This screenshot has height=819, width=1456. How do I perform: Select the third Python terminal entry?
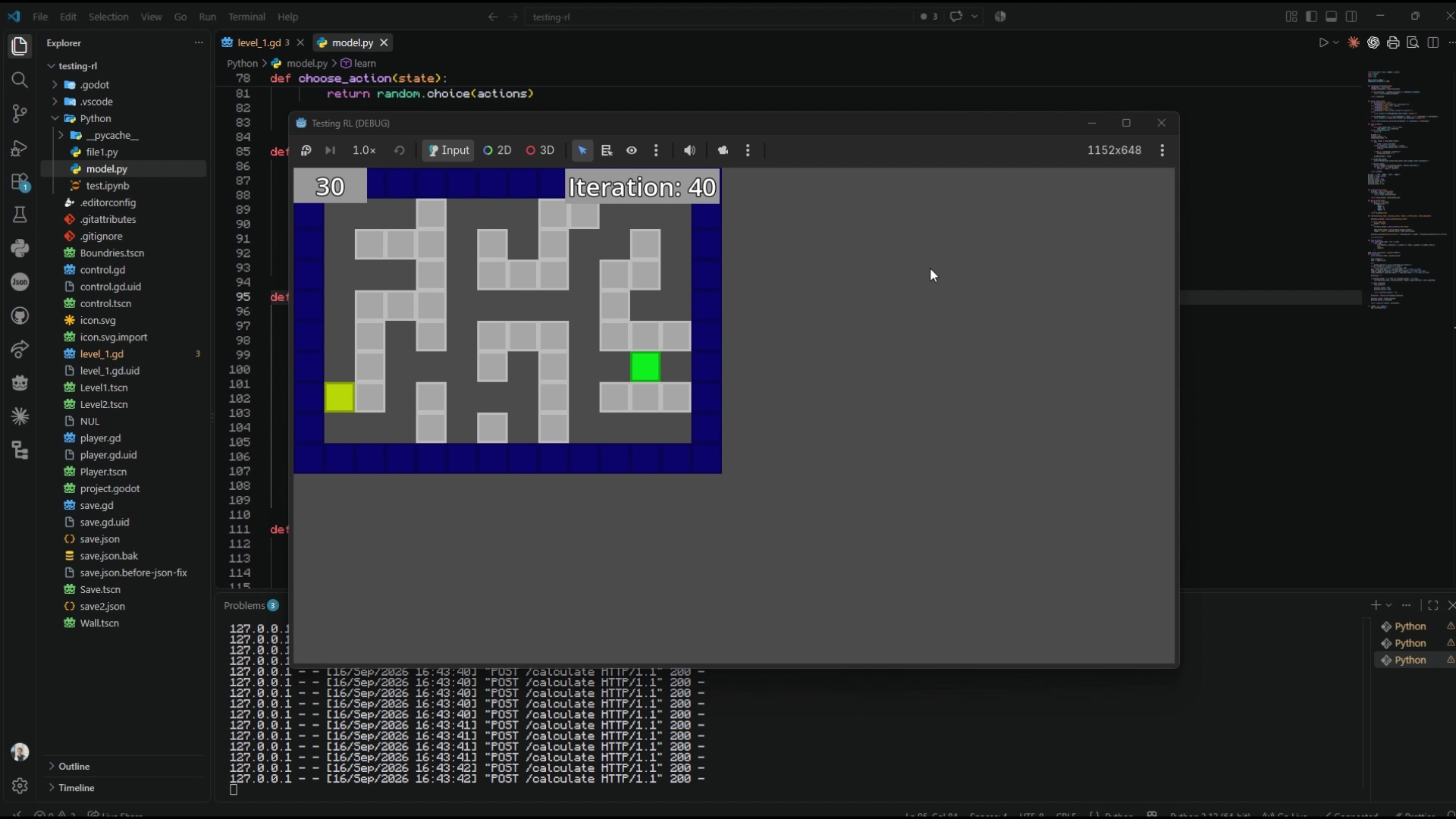[x=1410, y=660]
